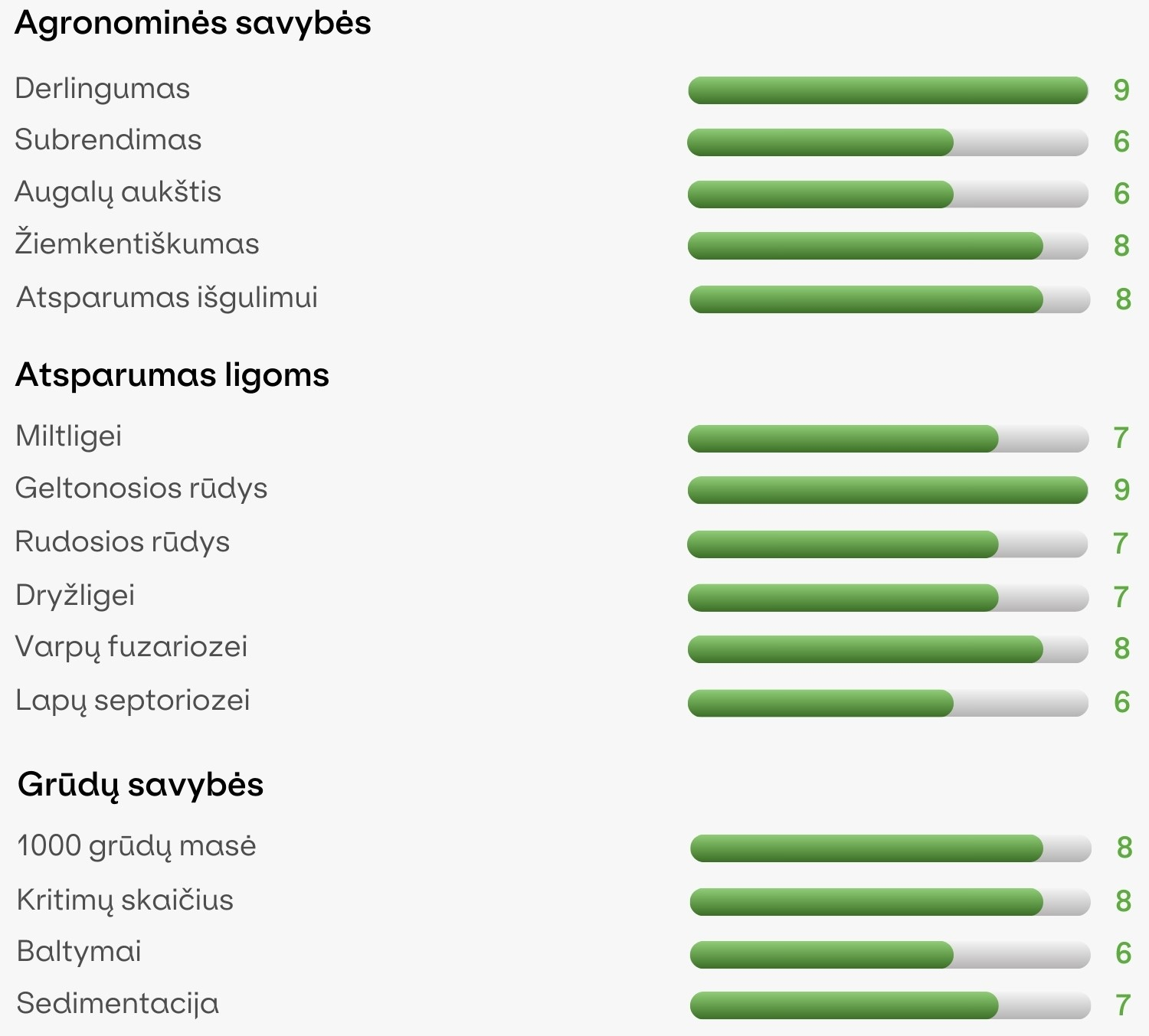This screenshot has height=1036, width=1149.
Task: Click the Subrendimas progress bar
Action: (x=888, y=142)
